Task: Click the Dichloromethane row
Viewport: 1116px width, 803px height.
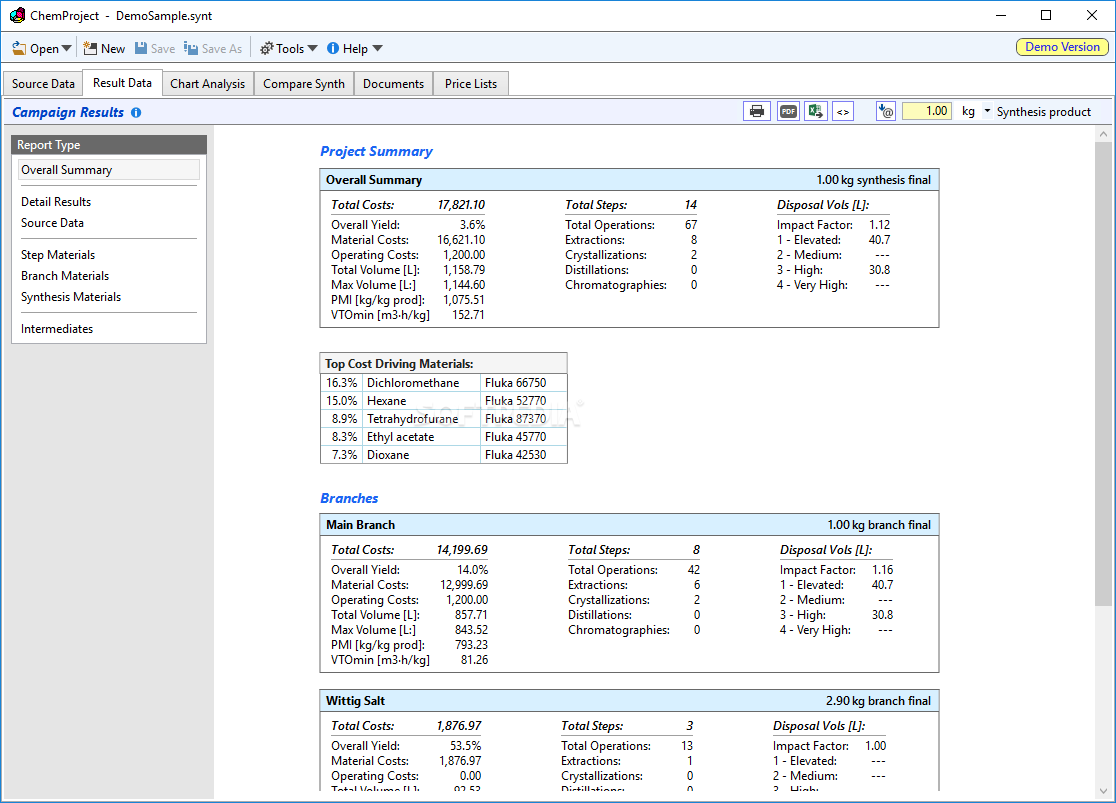Action: point(443,382)
